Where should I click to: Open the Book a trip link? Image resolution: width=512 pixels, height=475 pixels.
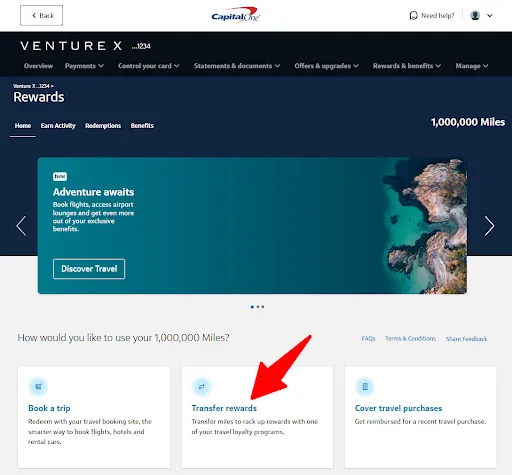49,408
